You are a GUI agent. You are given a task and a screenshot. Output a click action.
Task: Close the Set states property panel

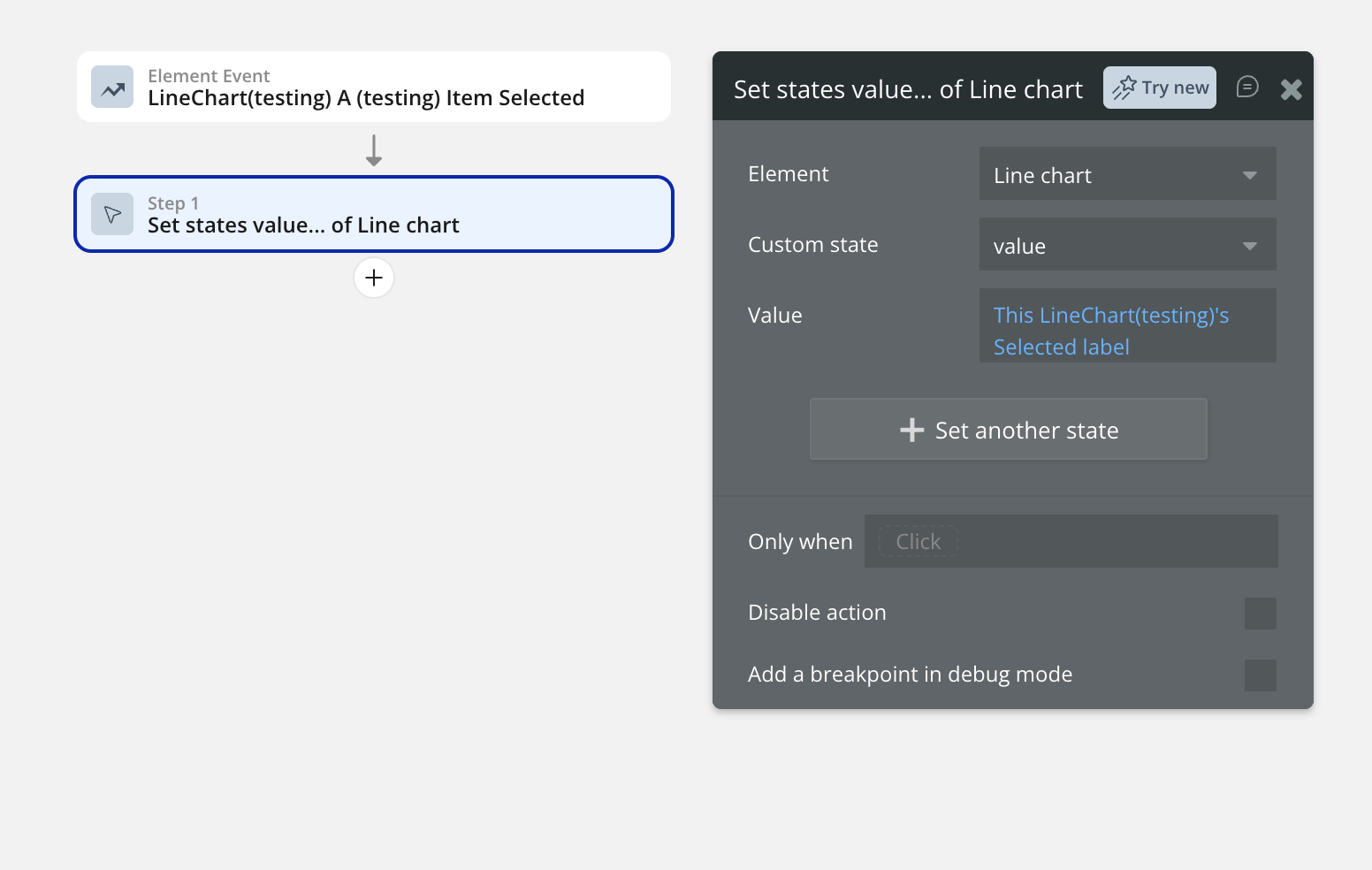[x=1292, y=88]
